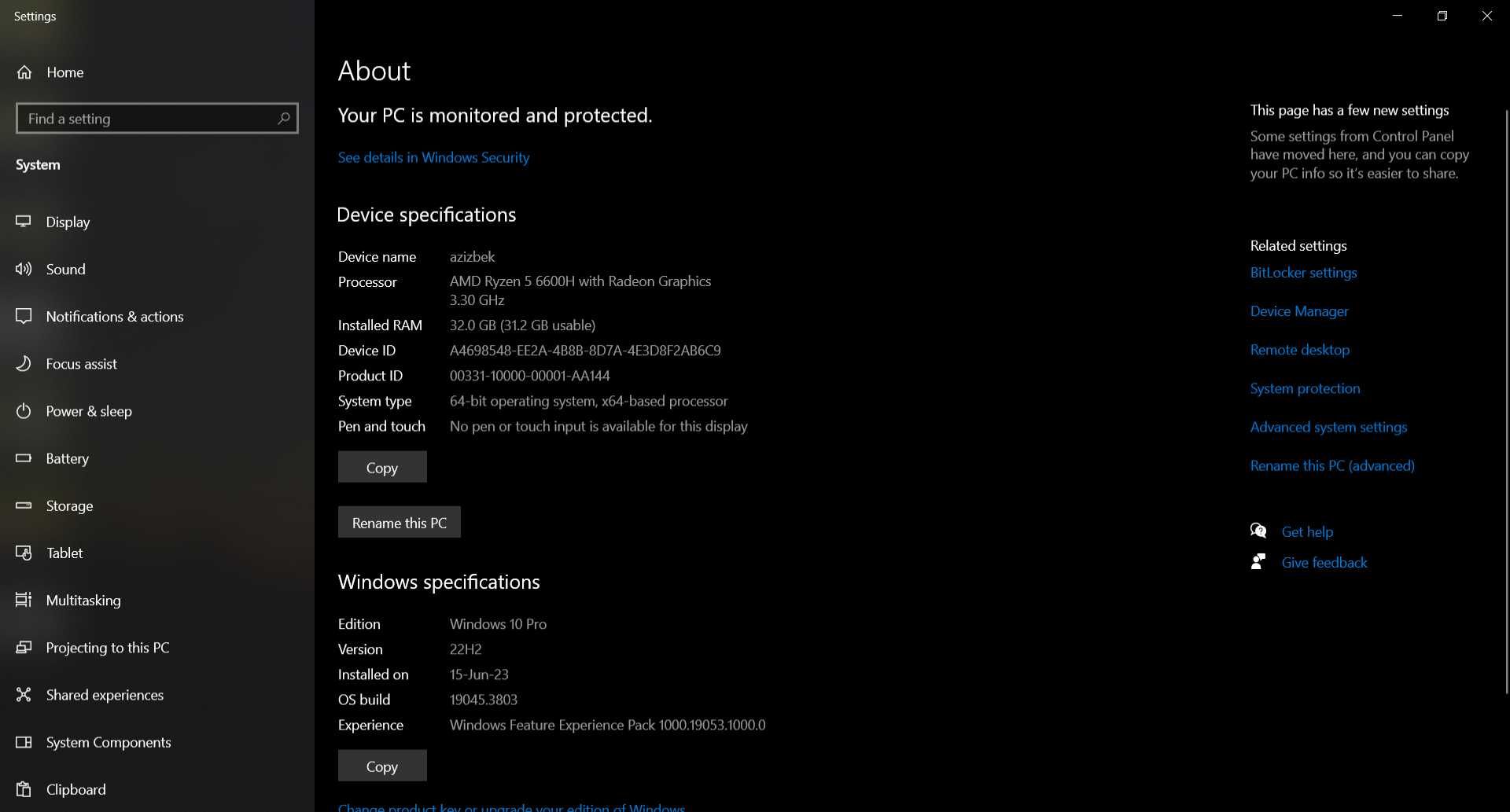
Task: Open System protection link
Action: coord(1305,388)
